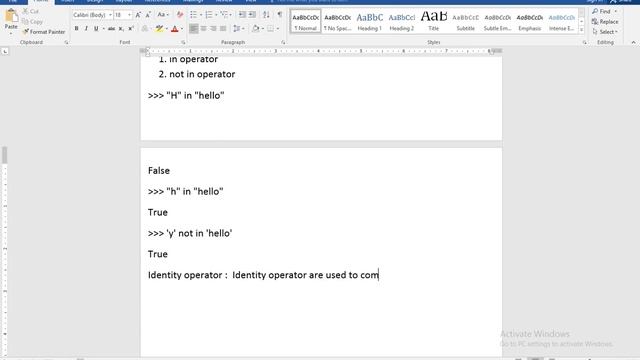Open Paragraph dialog launcher

coord(283,42)
